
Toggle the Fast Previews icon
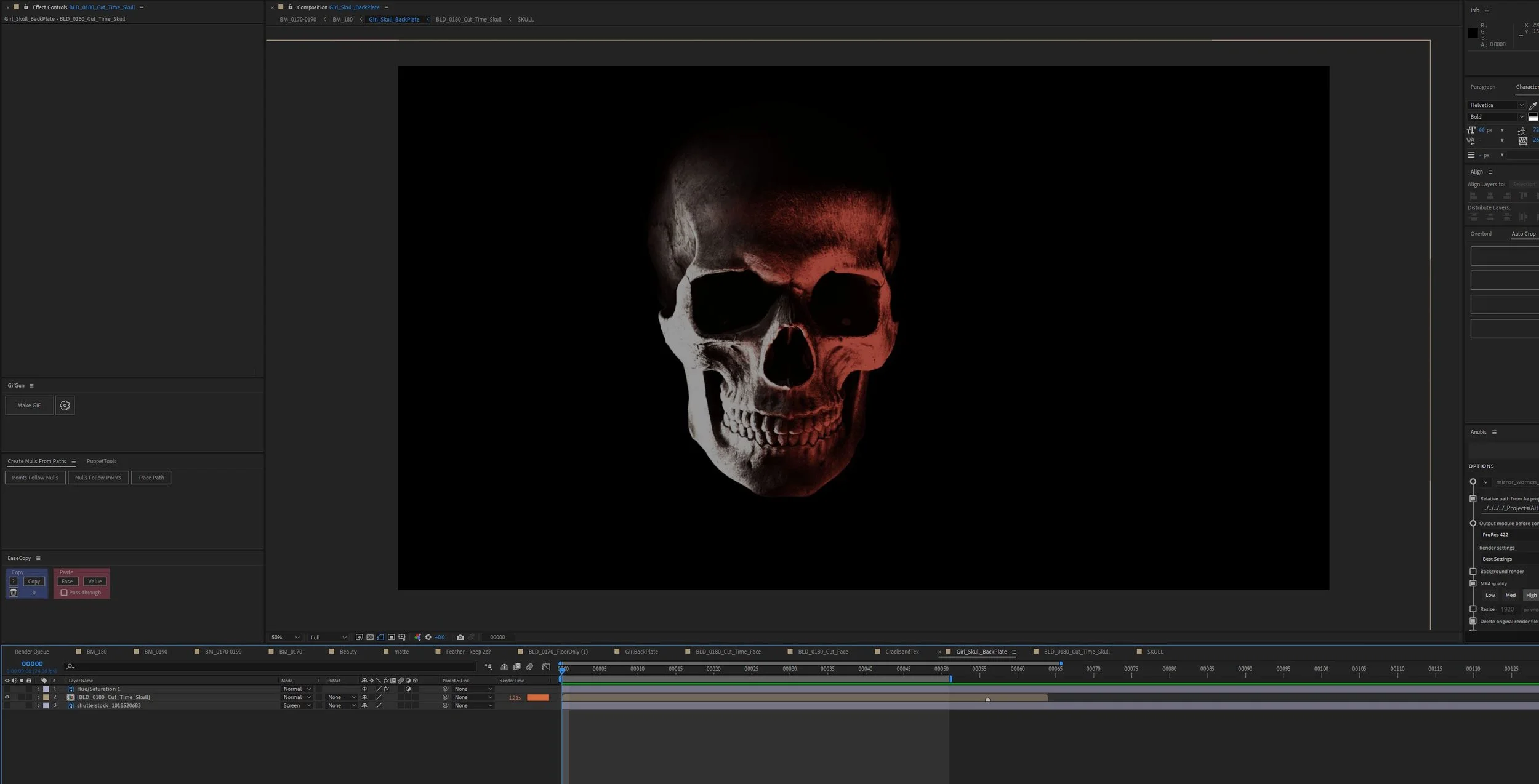click(359, 638)
